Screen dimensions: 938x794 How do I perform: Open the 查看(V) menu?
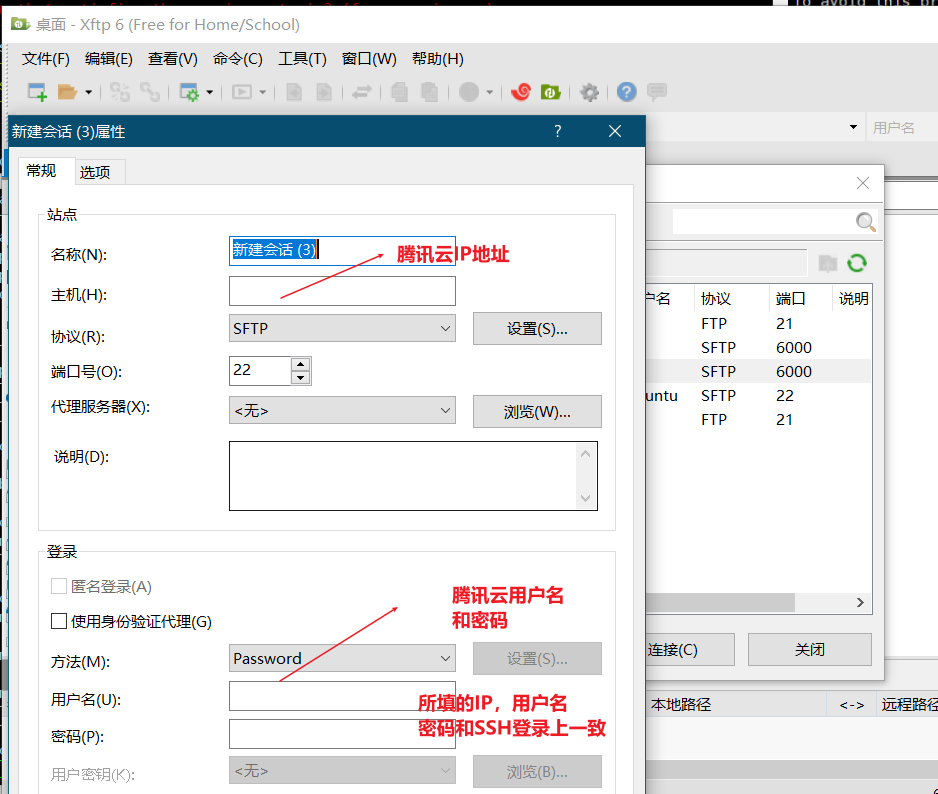(172, 59)
